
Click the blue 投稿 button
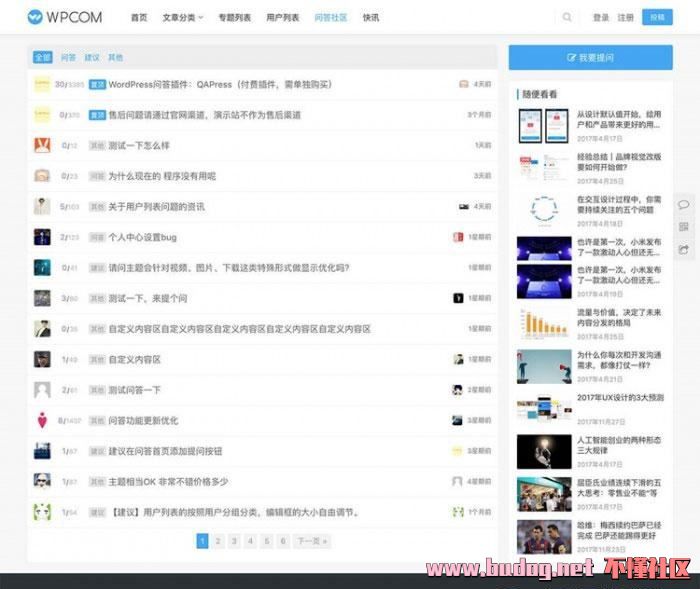click(x=657, y=17)
